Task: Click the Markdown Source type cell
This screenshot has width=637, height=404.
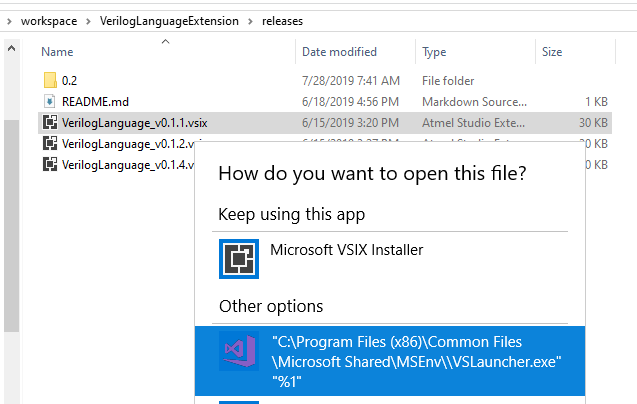Action: [x=474, y=102]
